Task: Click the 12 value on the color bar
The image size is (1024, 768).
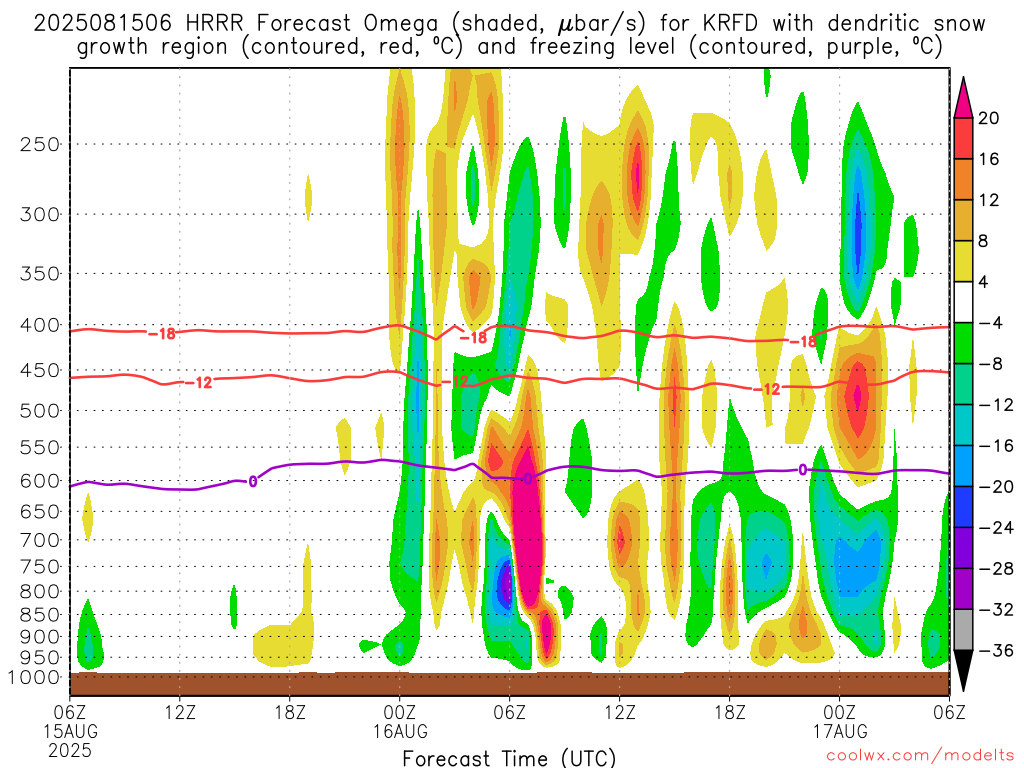Action: click(989, 200)
